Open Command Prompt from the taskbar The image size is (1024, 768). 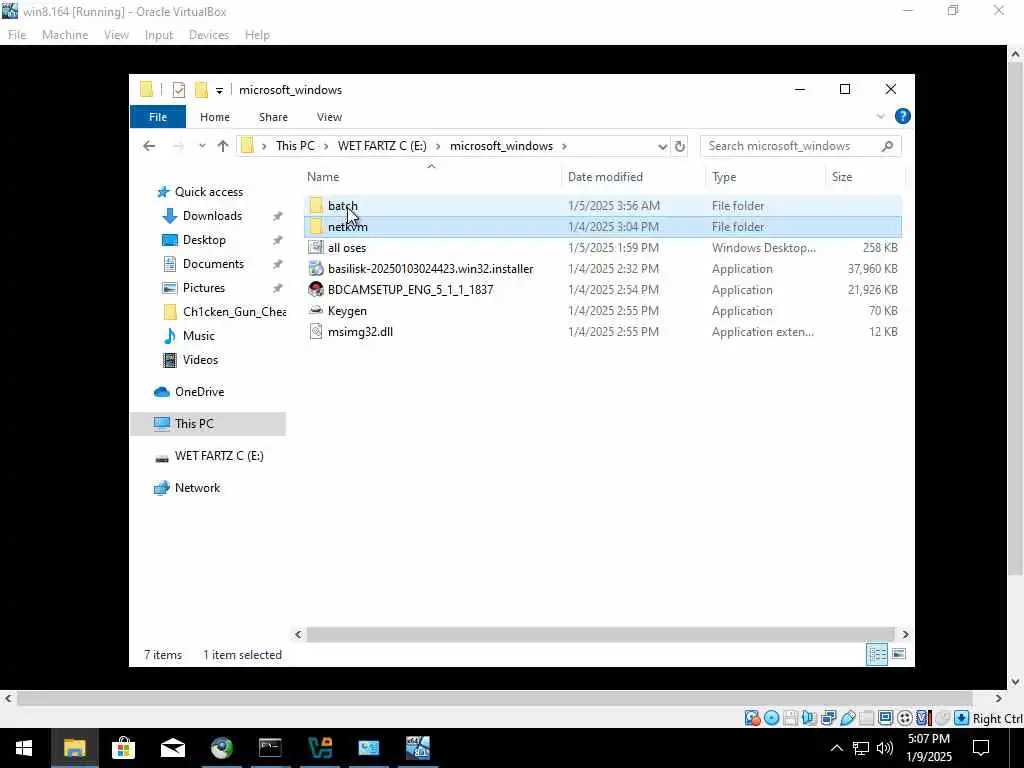[x=270, y=748]
